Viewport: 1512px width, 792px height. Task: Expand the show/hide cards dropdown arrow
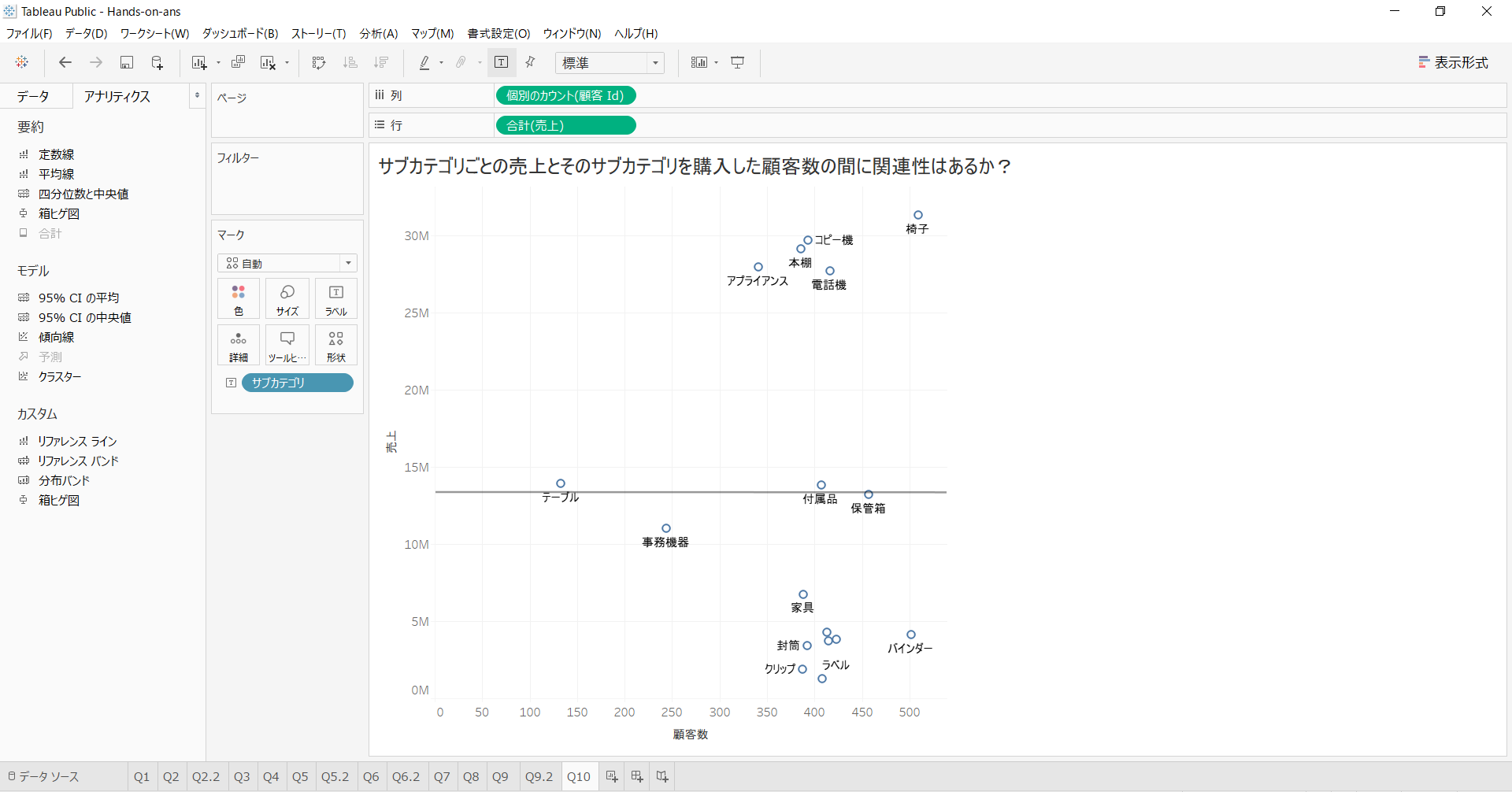[x=716, y=63]
